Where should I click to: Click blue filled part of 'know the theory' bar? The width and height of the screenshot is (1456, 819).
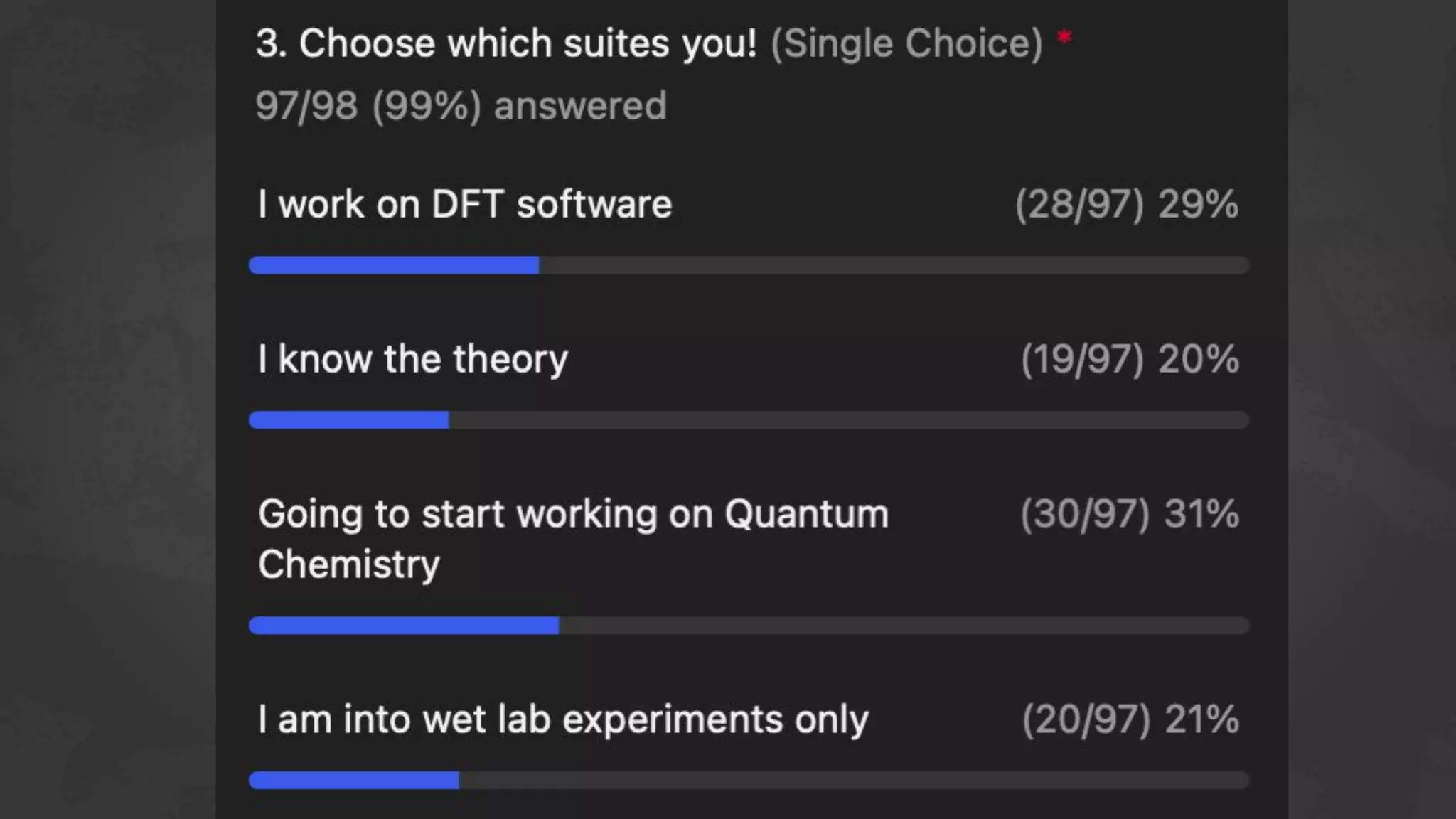(349, 419)
